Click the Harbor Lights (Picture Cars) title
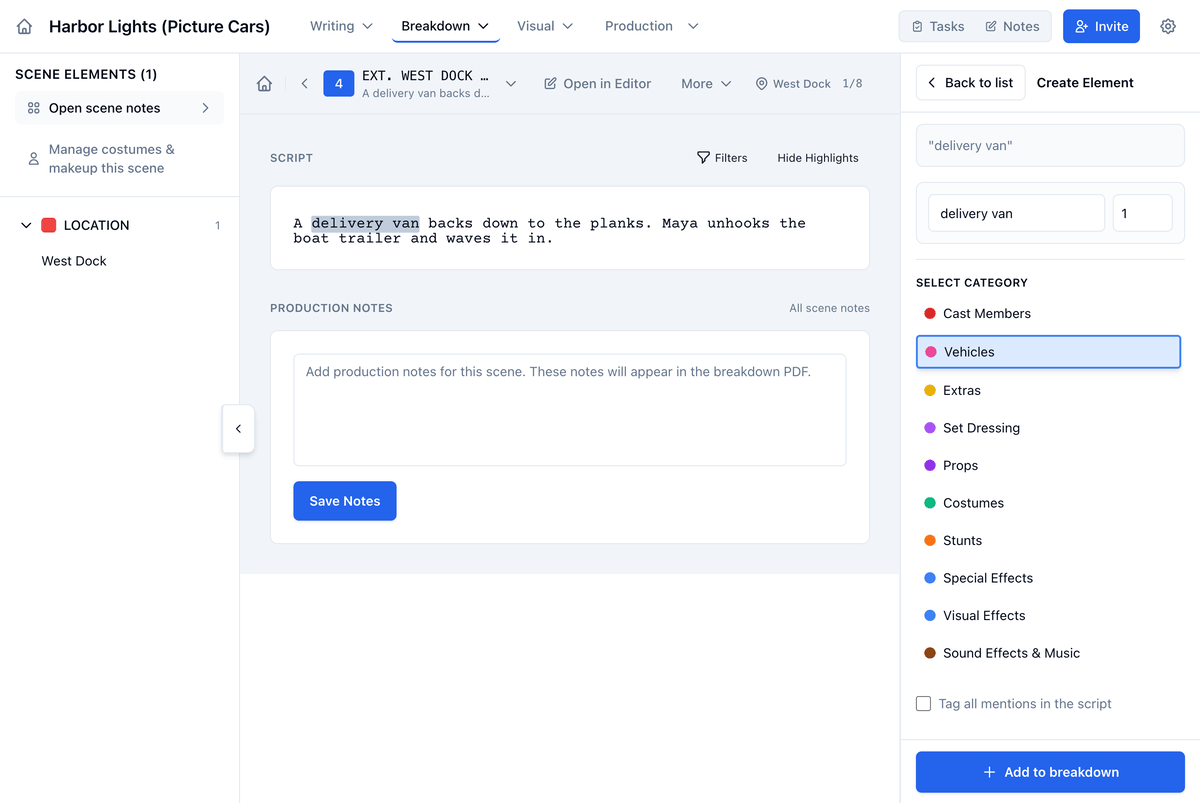This screenshot has width=1200, height=803. [x=159, y=27]
